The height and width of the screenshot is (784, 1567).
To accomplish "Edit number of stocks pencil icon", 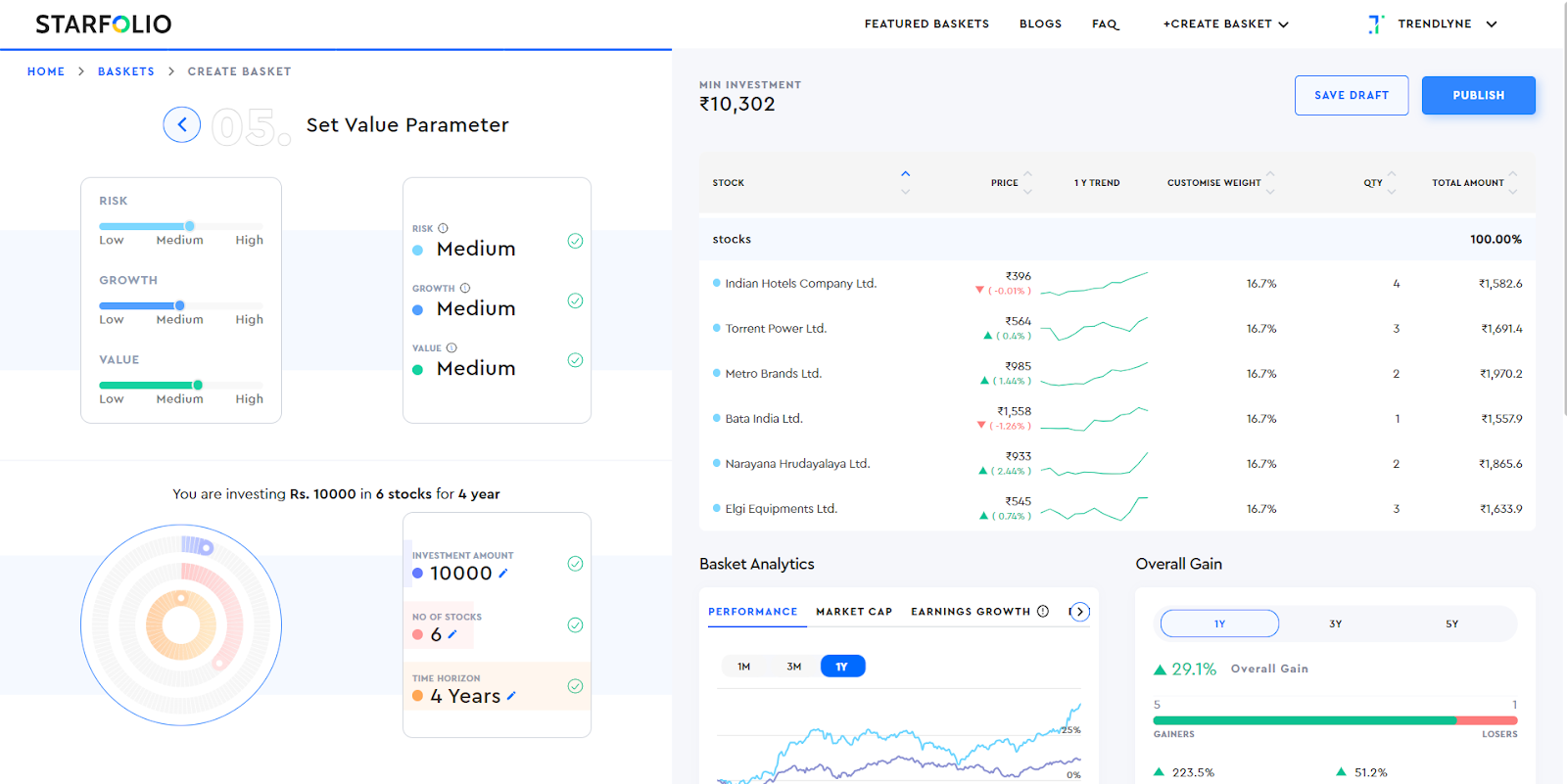I will tap(451, 634).
